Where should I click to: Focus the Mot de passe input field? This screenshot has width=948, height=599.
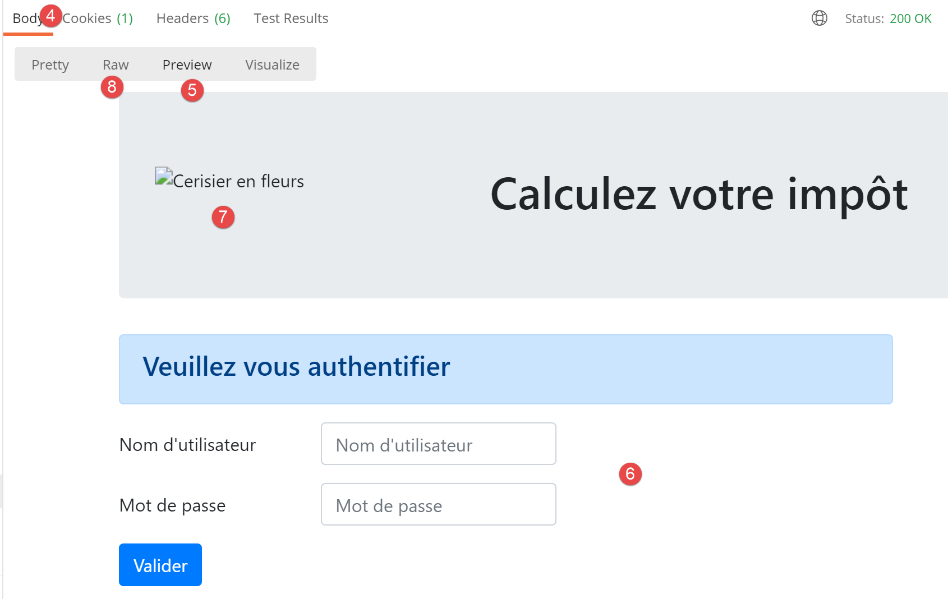click(x=438, y=505)
